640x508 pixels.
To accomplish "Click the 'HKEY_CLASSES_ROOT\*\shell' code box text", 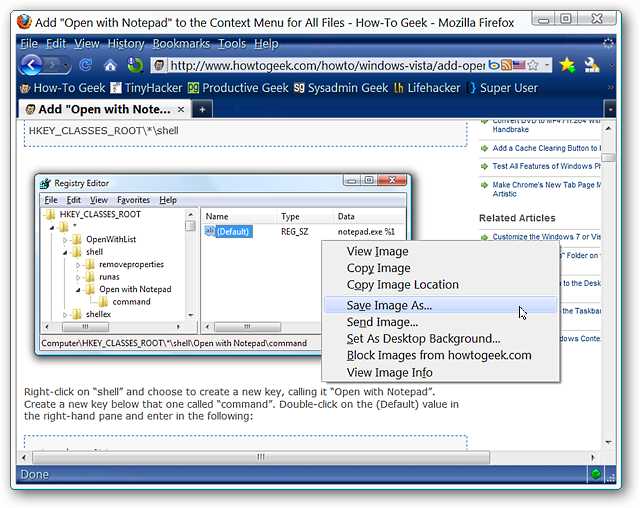I will pyautogui.click(x=104, y=131).
